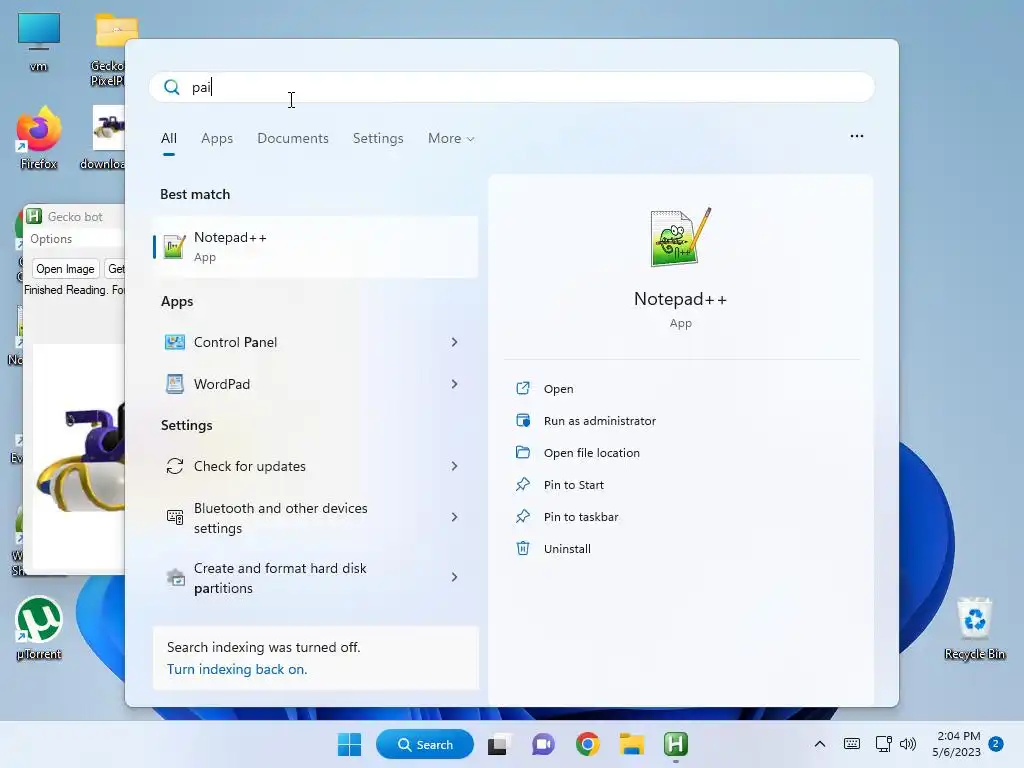Click the Uninstall trash icon
The image size is (1024, 768).
[522, 549]
